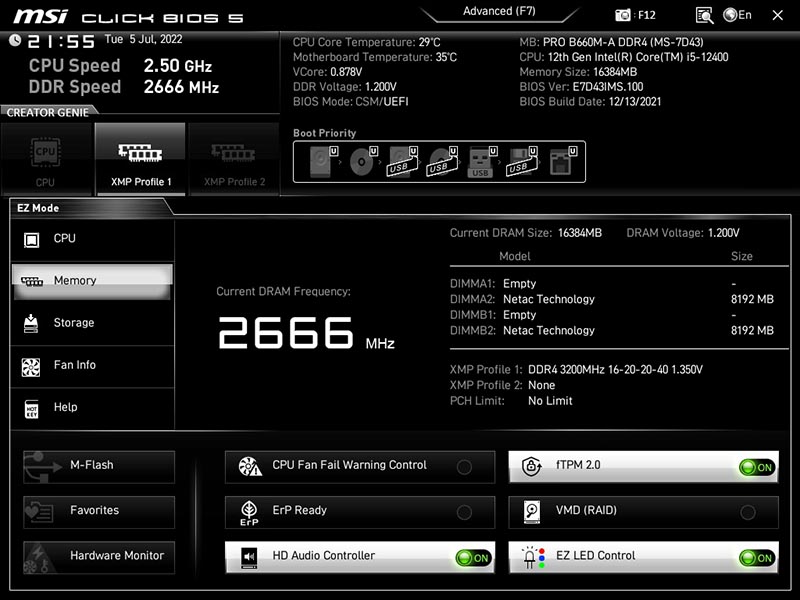Click the BIOS Ver E7D43IMS.100 text
Viewport: 800px width, 600px height.
point(581,87)
